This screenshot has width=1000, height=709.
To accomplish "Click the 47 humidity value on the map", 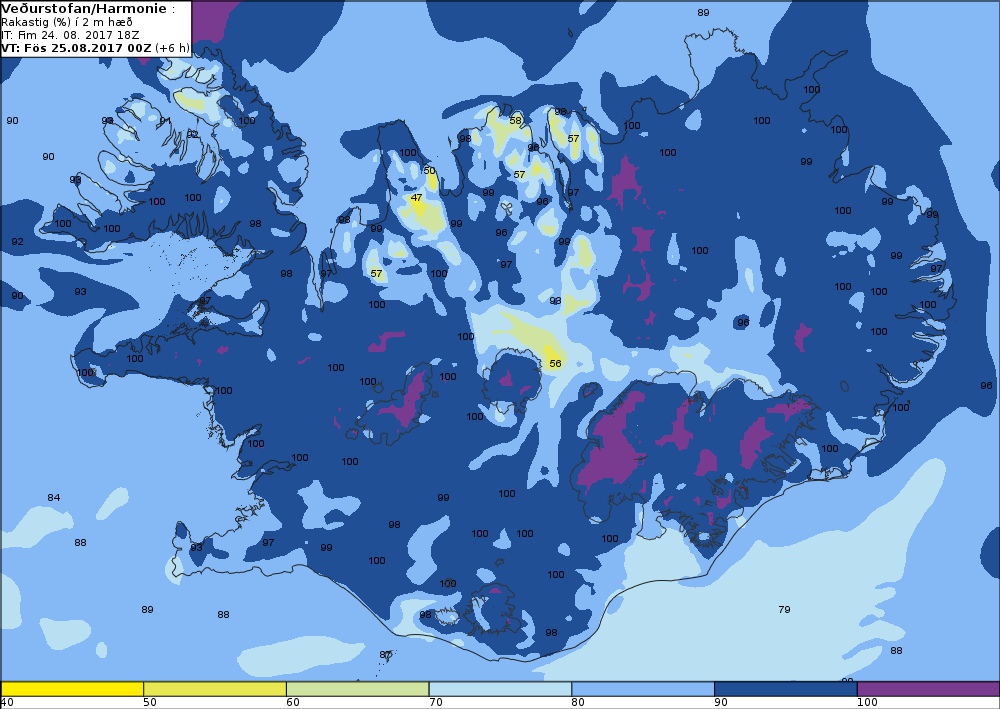I will pyautogui.click(x=416, y=198).
